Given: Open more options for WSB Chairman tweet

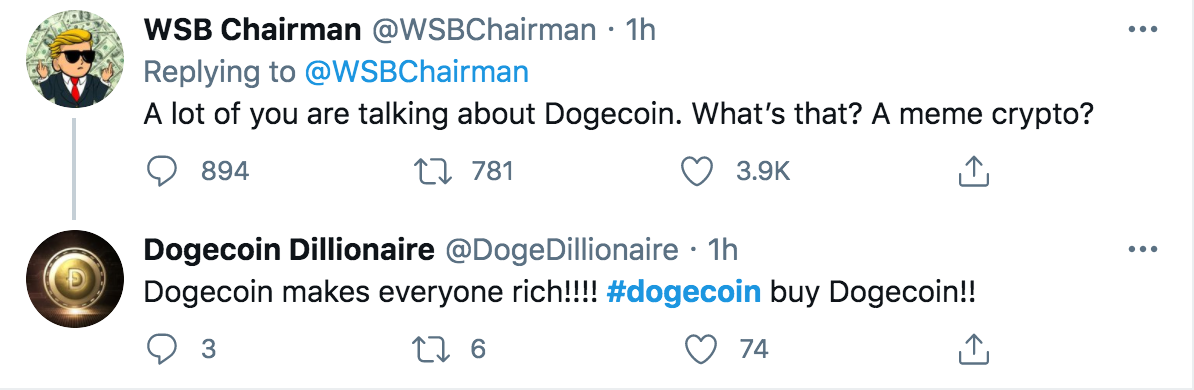Looking at the screenshot, I should point(1142,30).
